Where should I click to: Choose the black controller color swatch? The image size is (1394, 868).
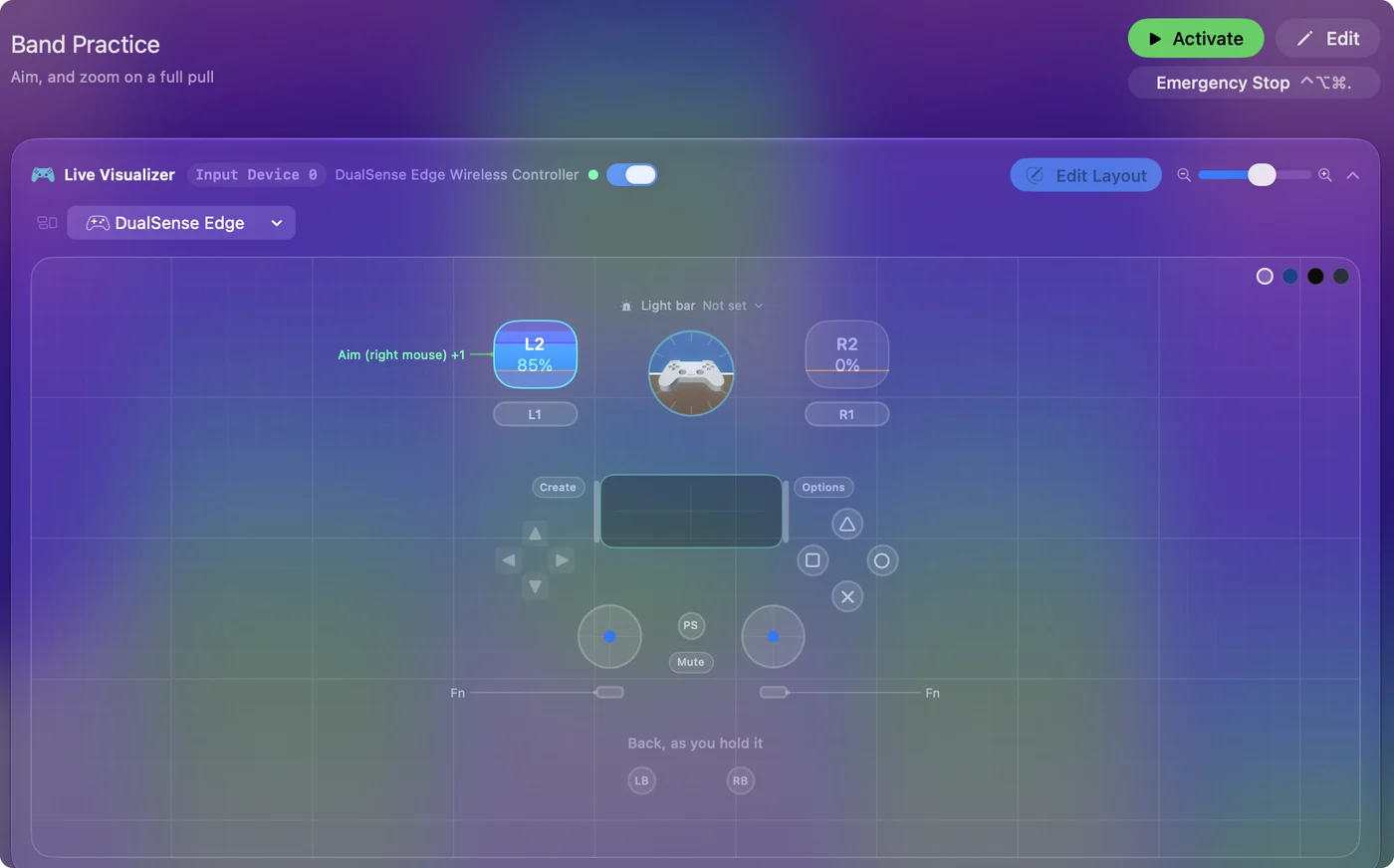pos(1315,277)
